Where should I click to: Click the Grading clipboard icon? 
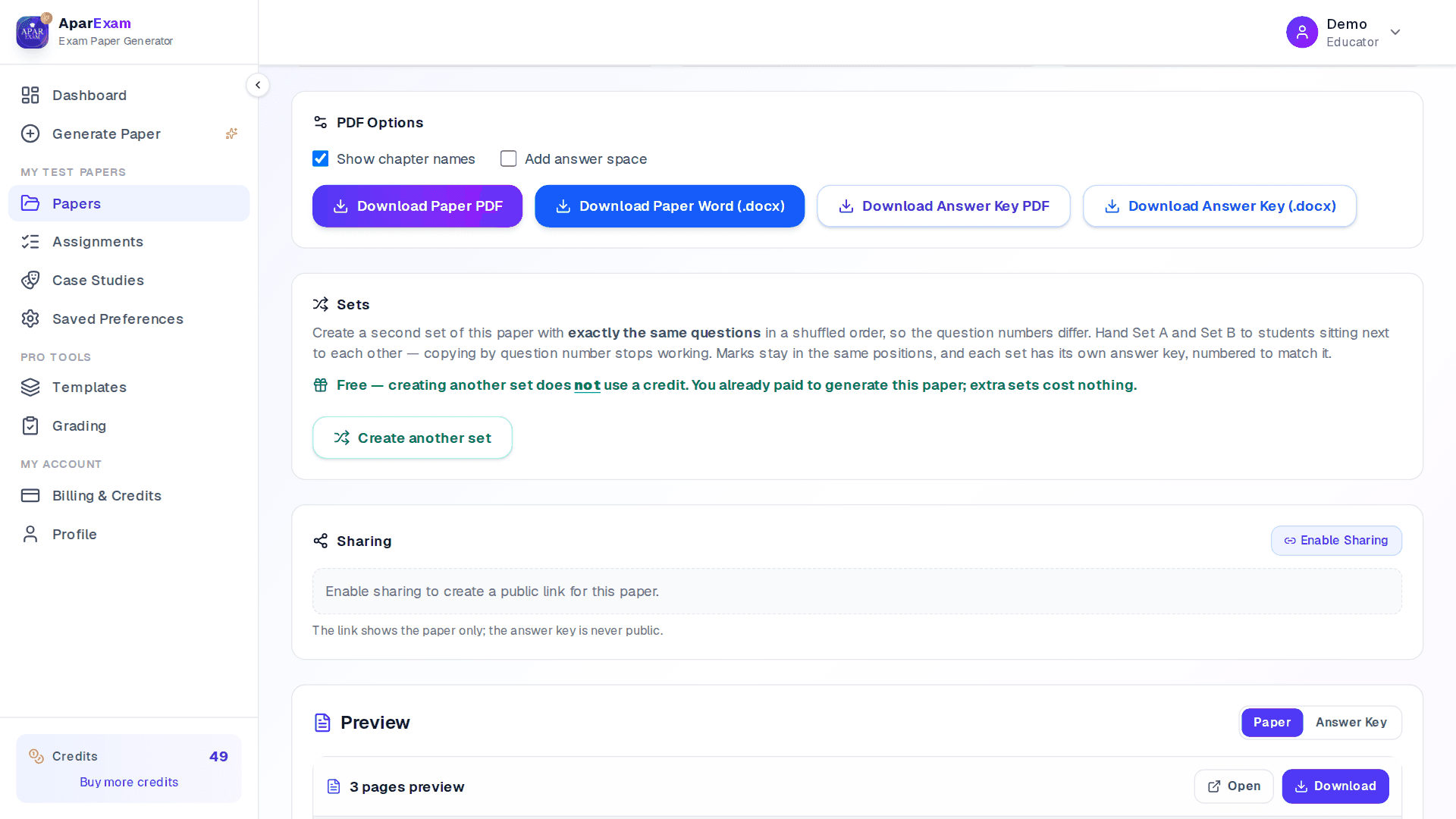[x=30, y=425]
